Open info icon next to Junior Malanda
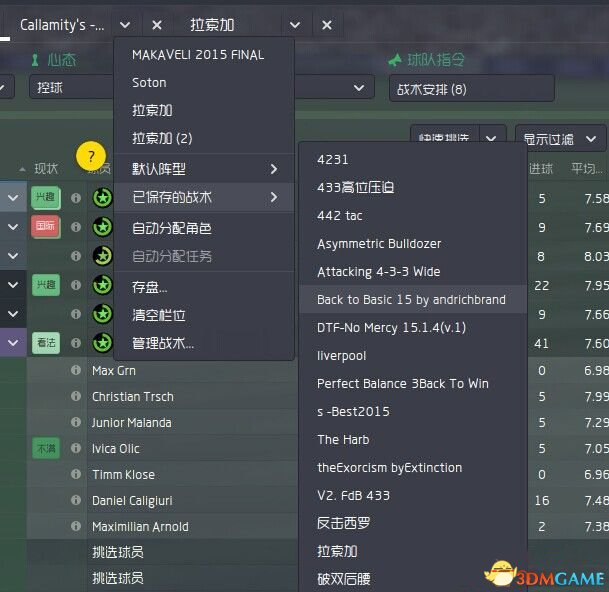609x592 pixels. coord(76,422)
